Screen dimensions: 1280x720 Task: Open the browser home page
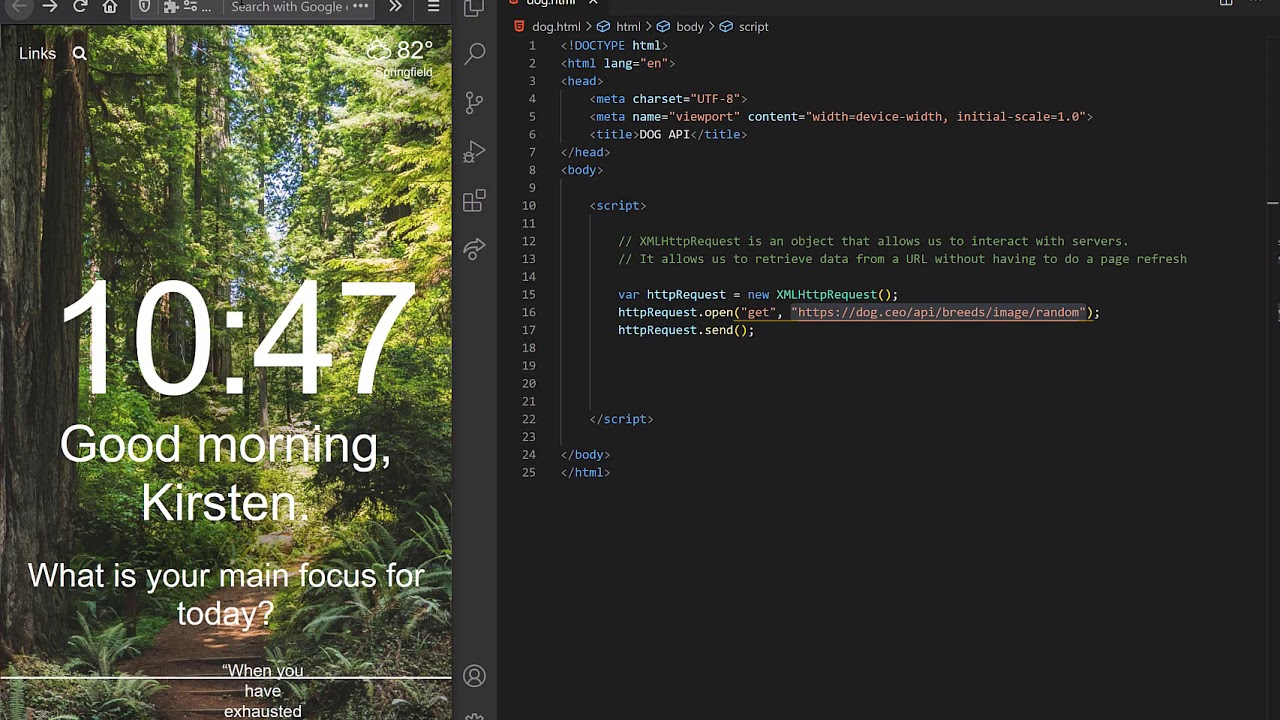click(x=110, y=7)
